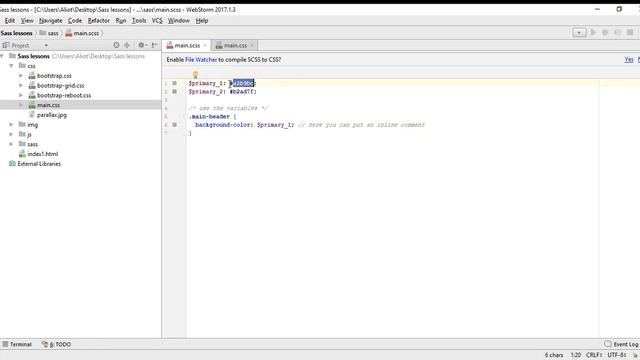The height and width of the screenshot is (360, 640).
Task: Click the 1:20 caret position indicator
Action: [576, 355]
